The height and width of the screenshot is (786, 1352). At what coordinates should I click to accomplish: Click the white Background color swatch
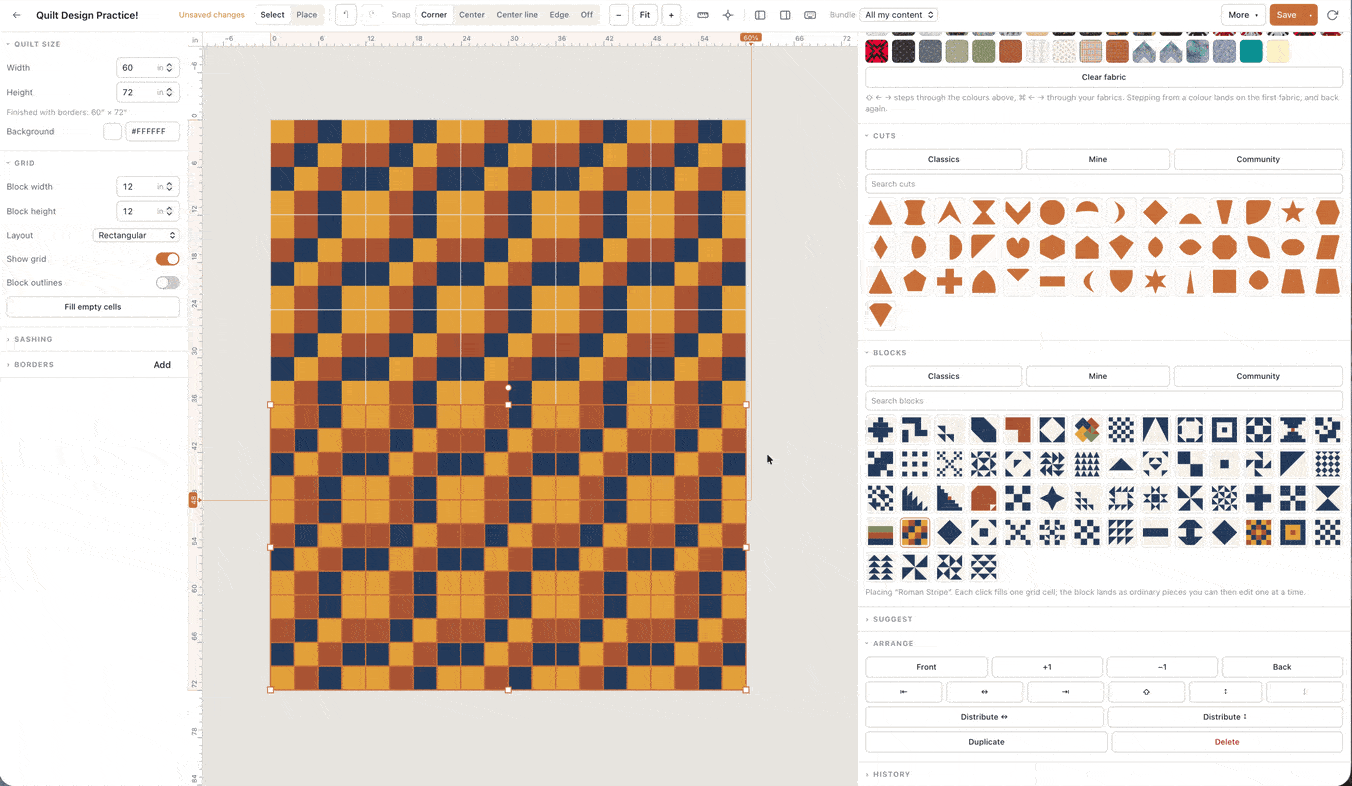[x=112, y=131]
